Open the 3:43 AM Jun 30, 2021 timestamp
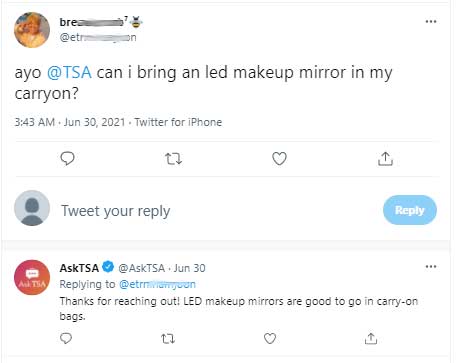Image resolution: width=457 pixels, height=363 pixels. (70, 122)
